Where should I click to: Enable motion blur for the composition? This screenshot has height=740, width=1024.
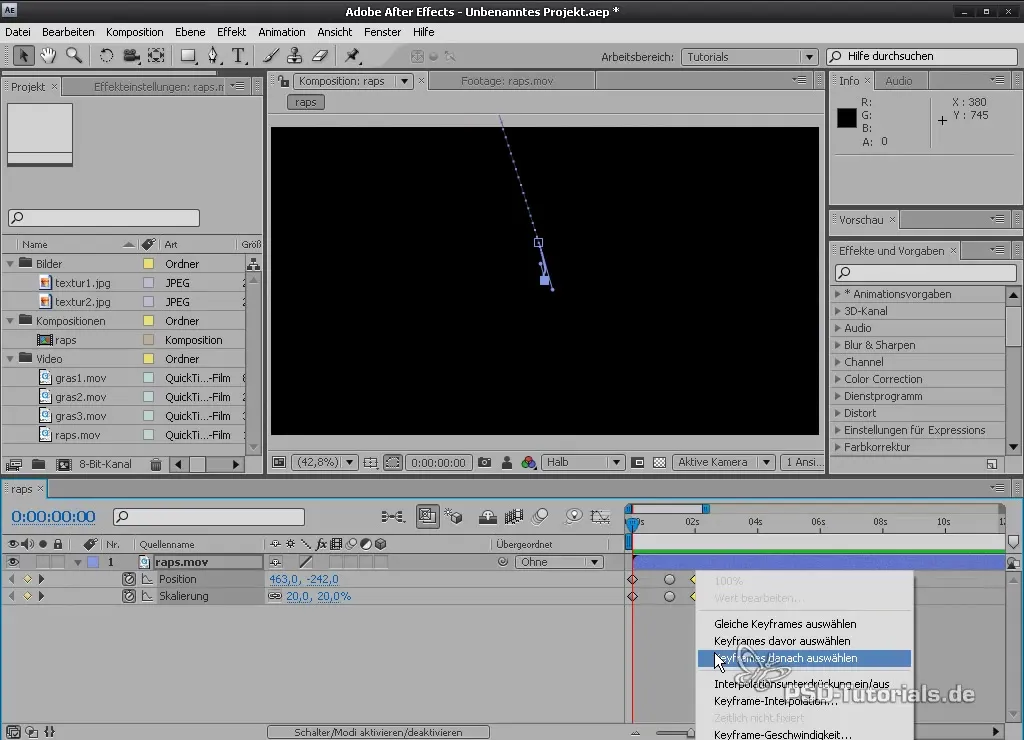[539, 517]
